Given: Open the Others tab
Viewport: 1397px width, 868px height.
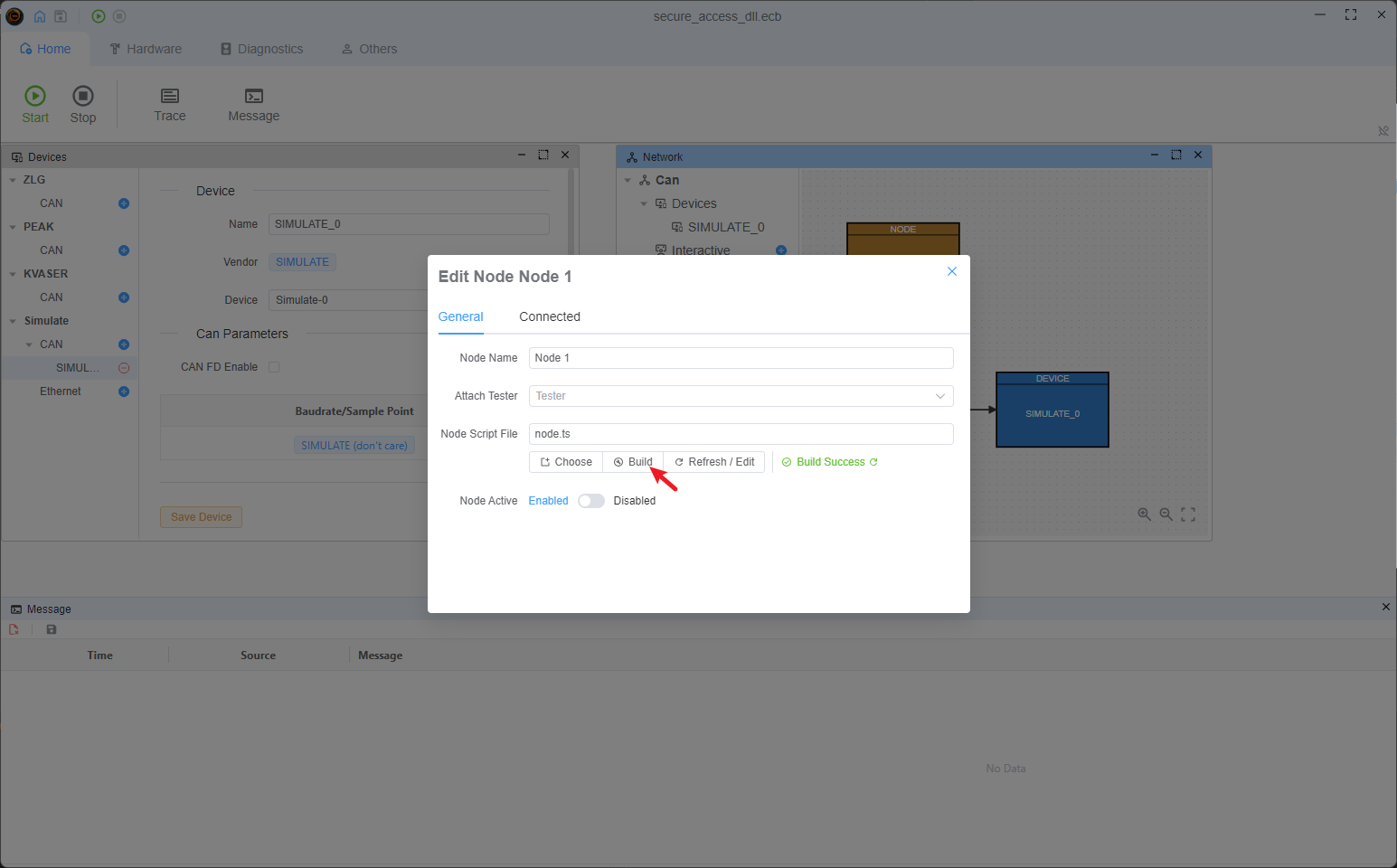Looking at the screenshot, I should [369, 49].
